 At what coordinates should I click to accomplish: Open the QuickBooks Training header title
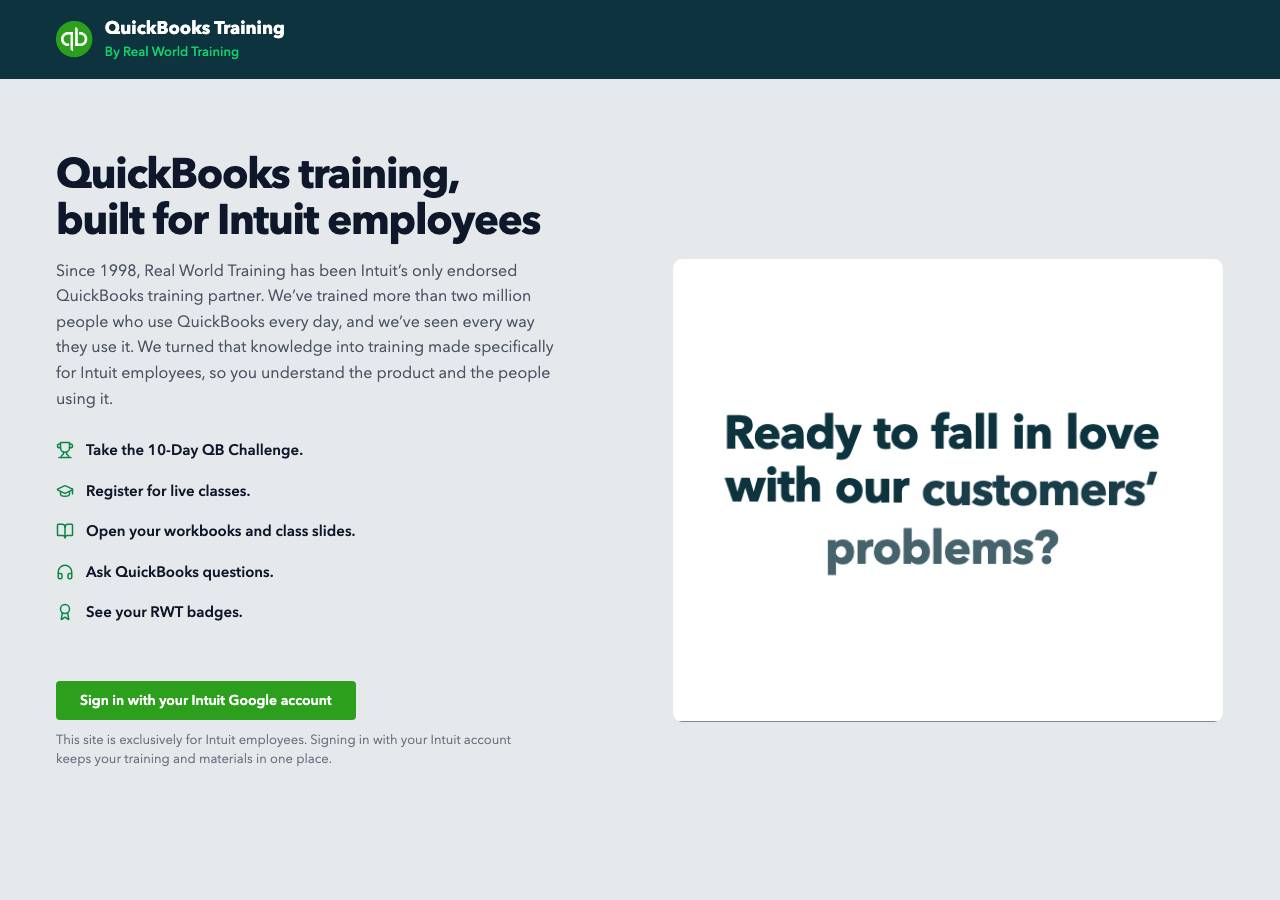point(195,28)
